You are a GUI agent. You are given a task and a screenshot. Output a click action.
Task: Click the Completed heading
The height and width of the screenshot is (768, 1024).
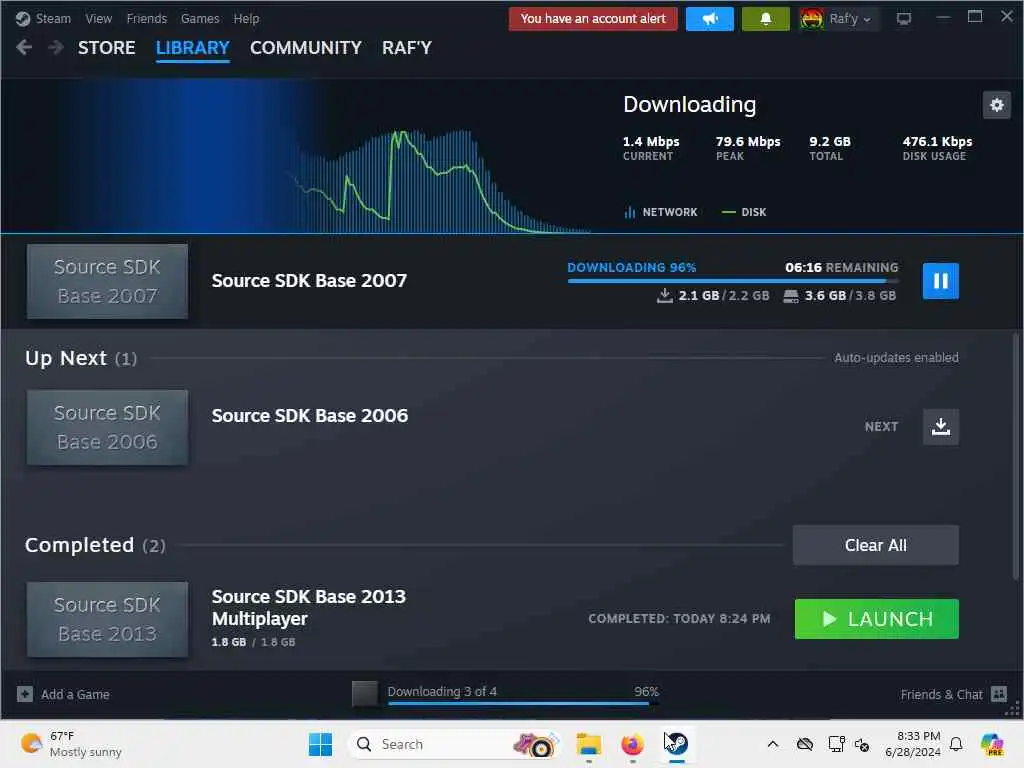tap(95, 545)
